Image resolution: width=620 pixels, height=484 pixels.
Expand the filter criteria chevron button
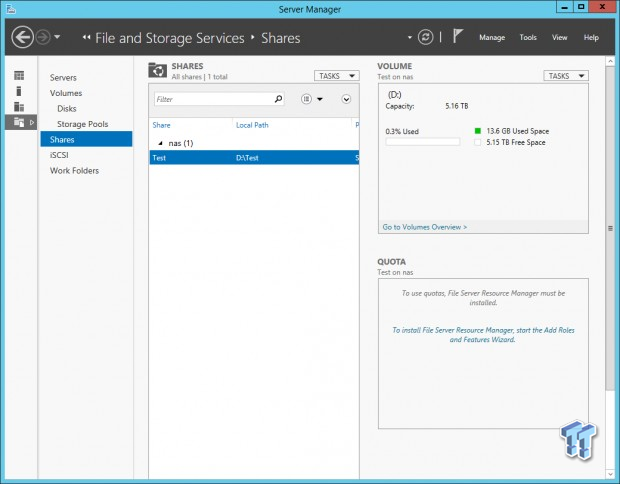(x=346, y=99)
